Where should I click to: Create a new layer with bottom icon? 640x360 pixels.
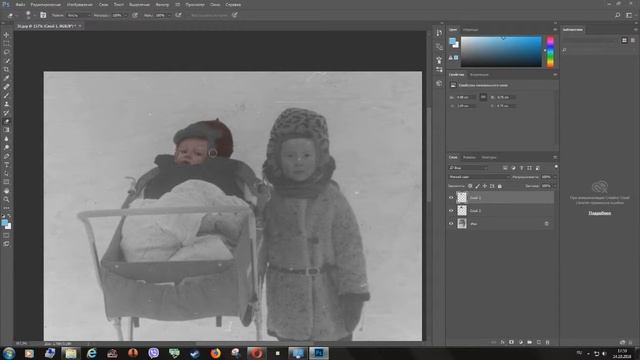tap(538, 342)
